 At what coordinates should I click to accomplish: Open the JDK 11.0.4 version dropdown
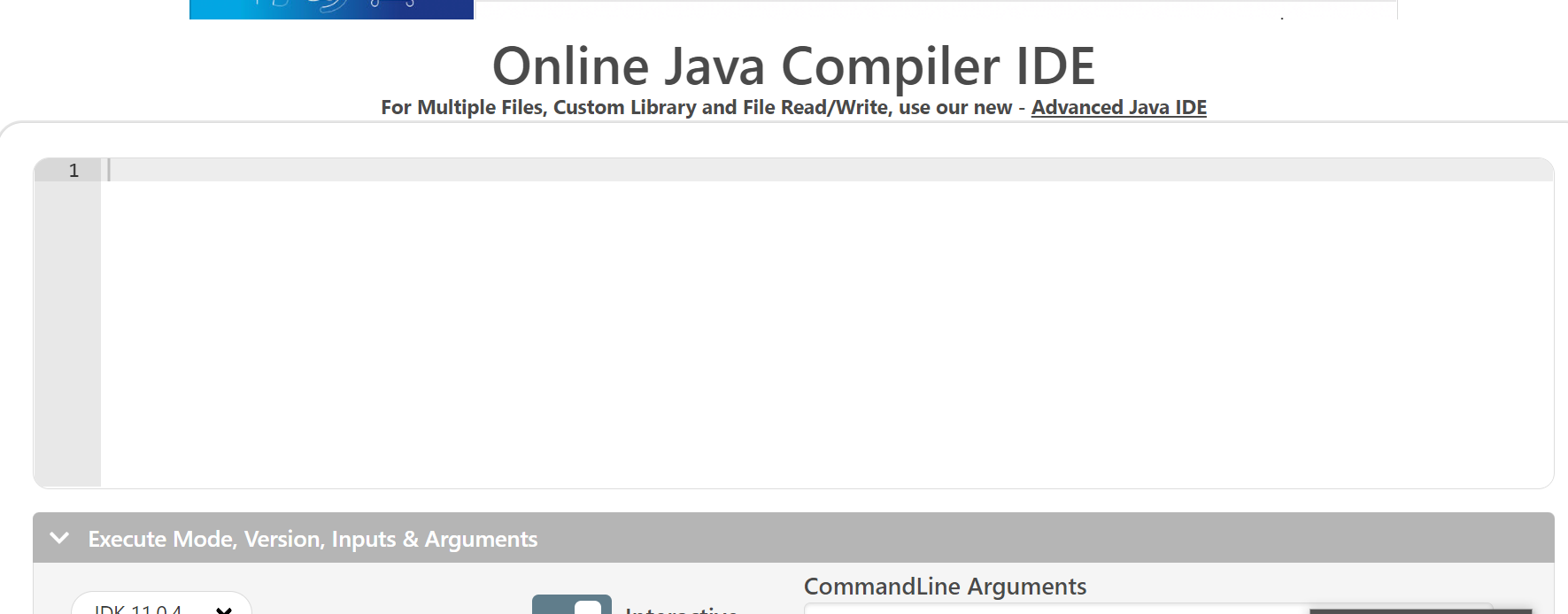point(161,605)
